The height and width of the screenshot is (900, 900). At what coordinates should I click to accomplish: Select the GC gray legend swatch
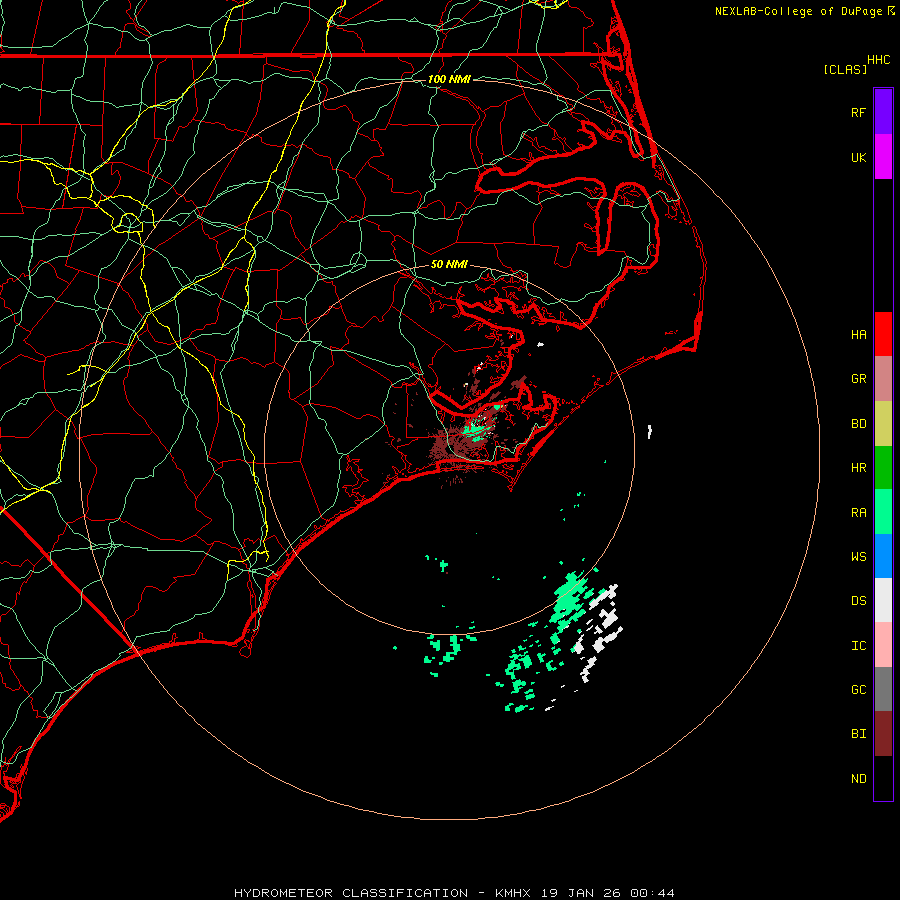[x=883, y=689]
